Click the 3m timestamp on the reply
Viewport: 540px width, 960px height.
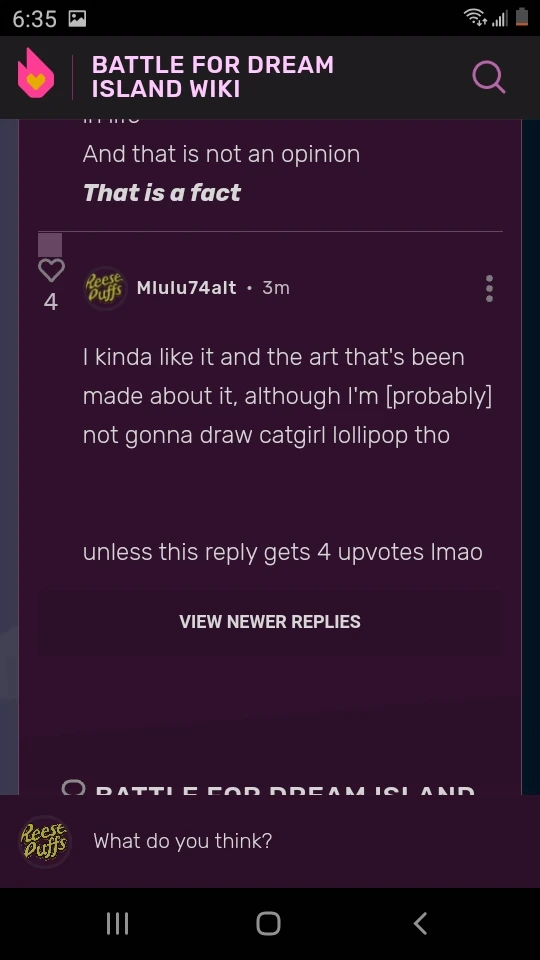(276, 288)
